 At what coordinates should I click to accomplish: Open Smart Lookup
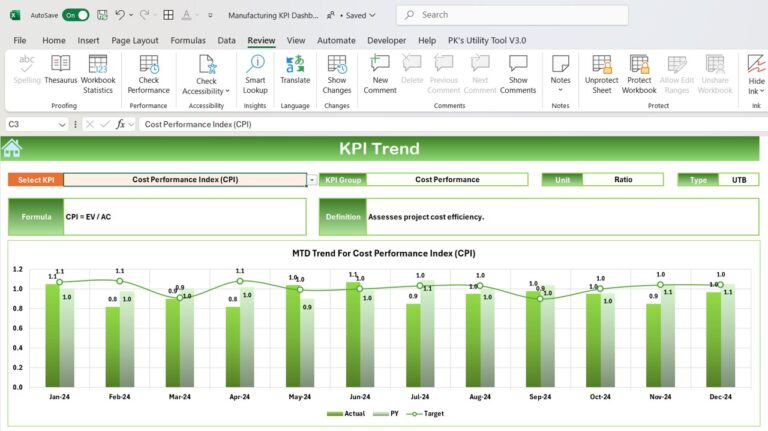255,74
